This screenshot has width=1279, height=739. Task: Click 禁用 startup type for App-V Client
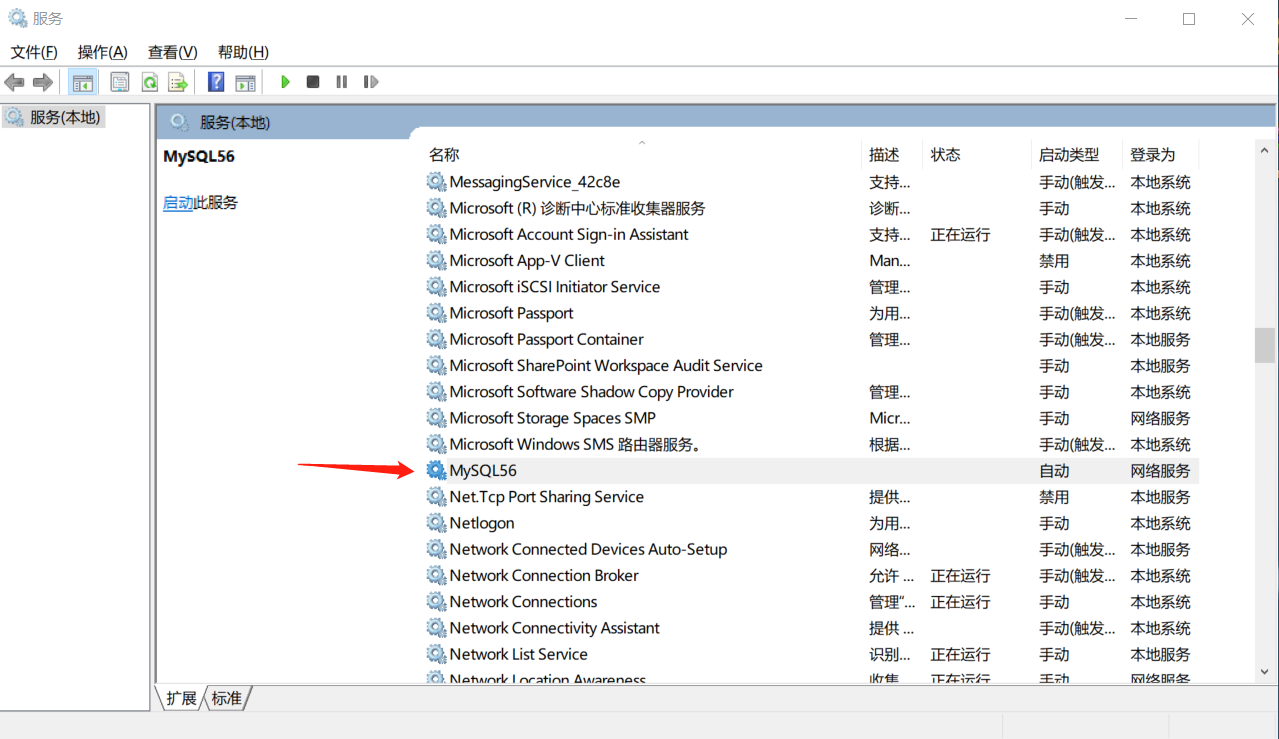point(1054,260)
